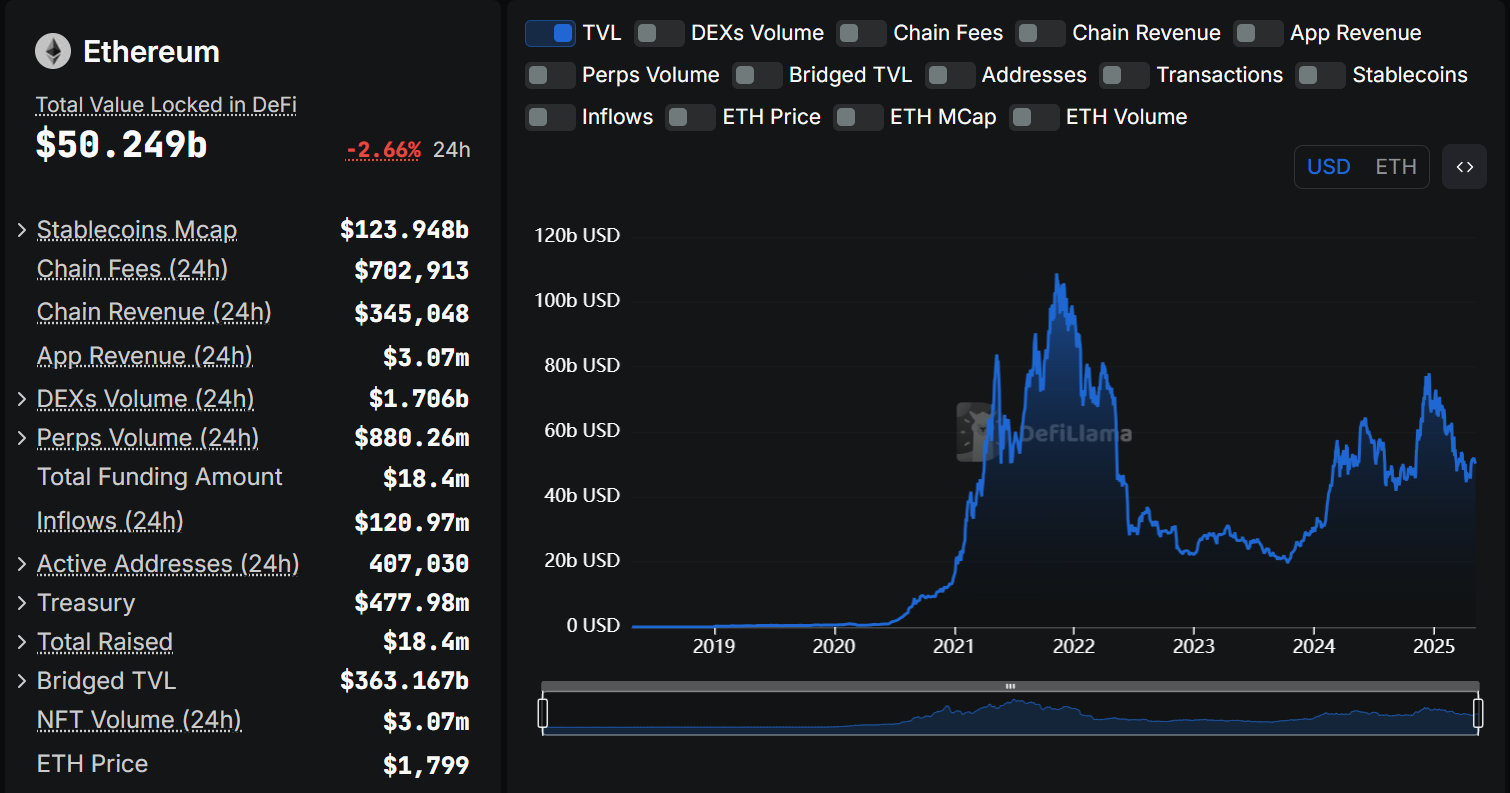Click the Total Value Locked in DeFi label
Image resolution: width=1510 pixels, height=793 pixels.
tap(166, 105)
